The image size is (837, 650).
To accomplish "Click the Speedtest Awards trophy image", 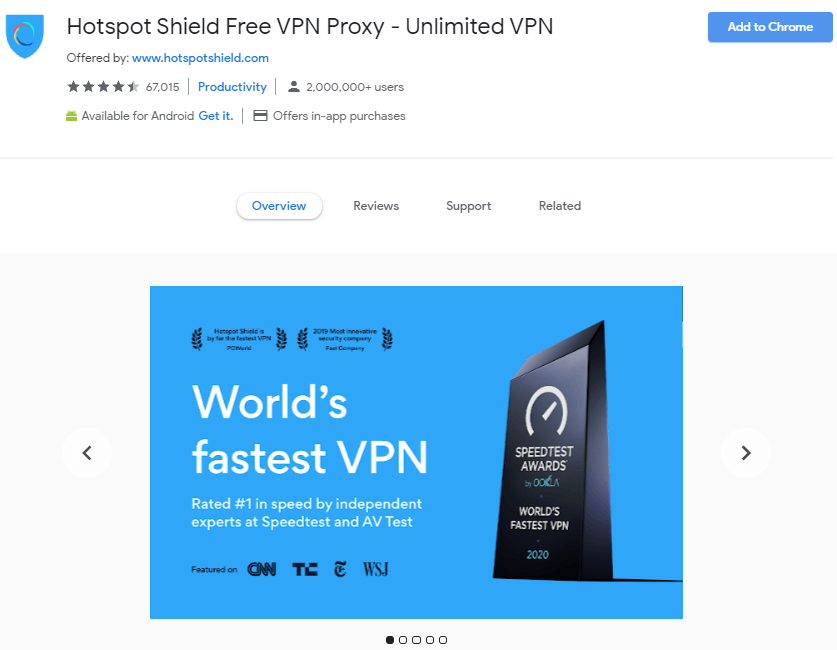I will click(555, 451).
